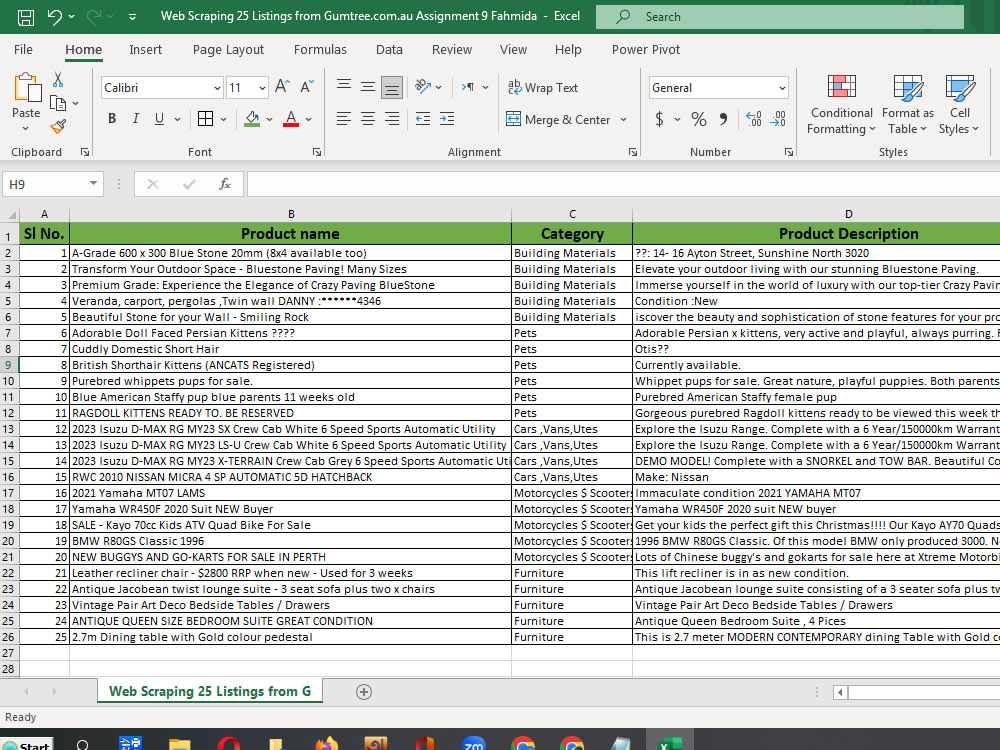
Task: Click horizontal scrollbar left arrow
Action: [x=841, y=692]
